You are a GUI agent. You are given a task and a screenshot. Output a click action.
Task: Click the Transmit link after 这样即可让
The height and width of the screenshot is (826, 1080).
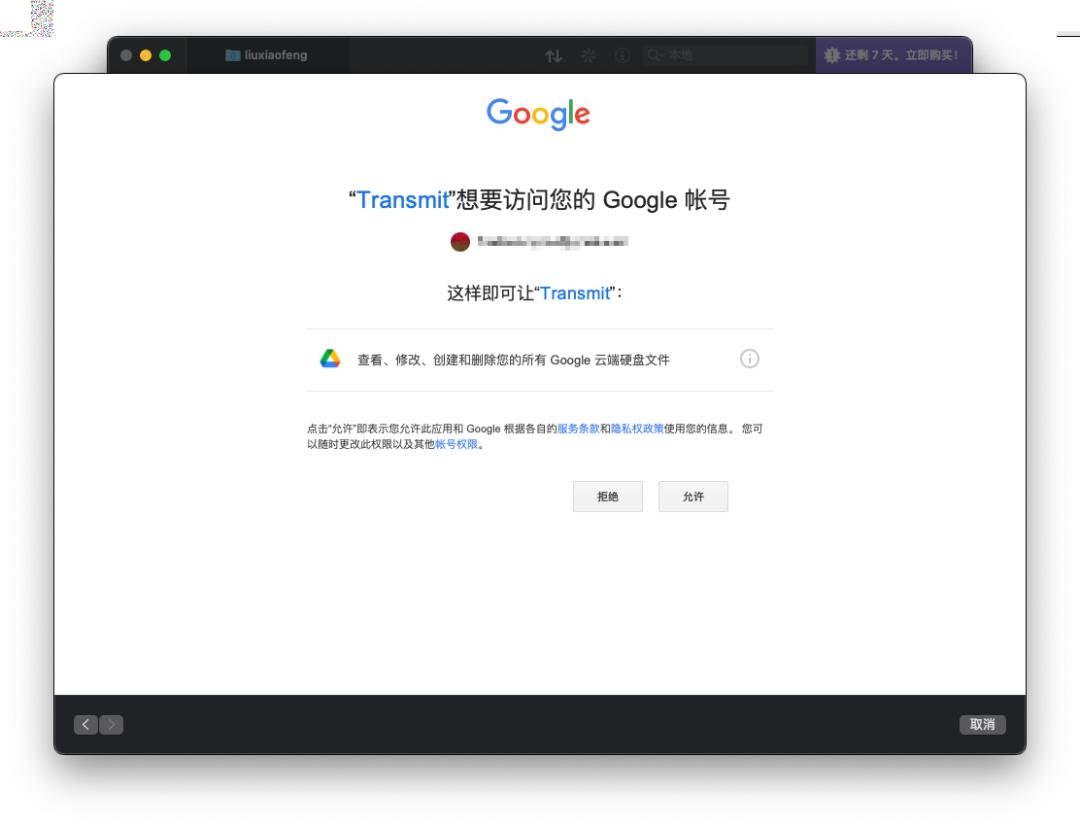(575, 293)
